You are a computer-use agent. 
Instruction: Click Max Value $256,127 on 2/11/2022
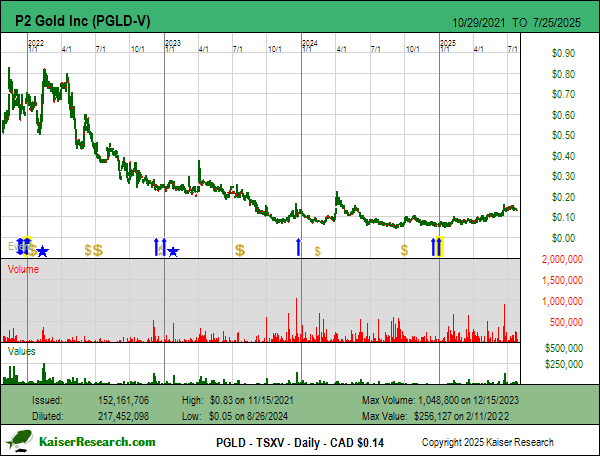(435, 416)
